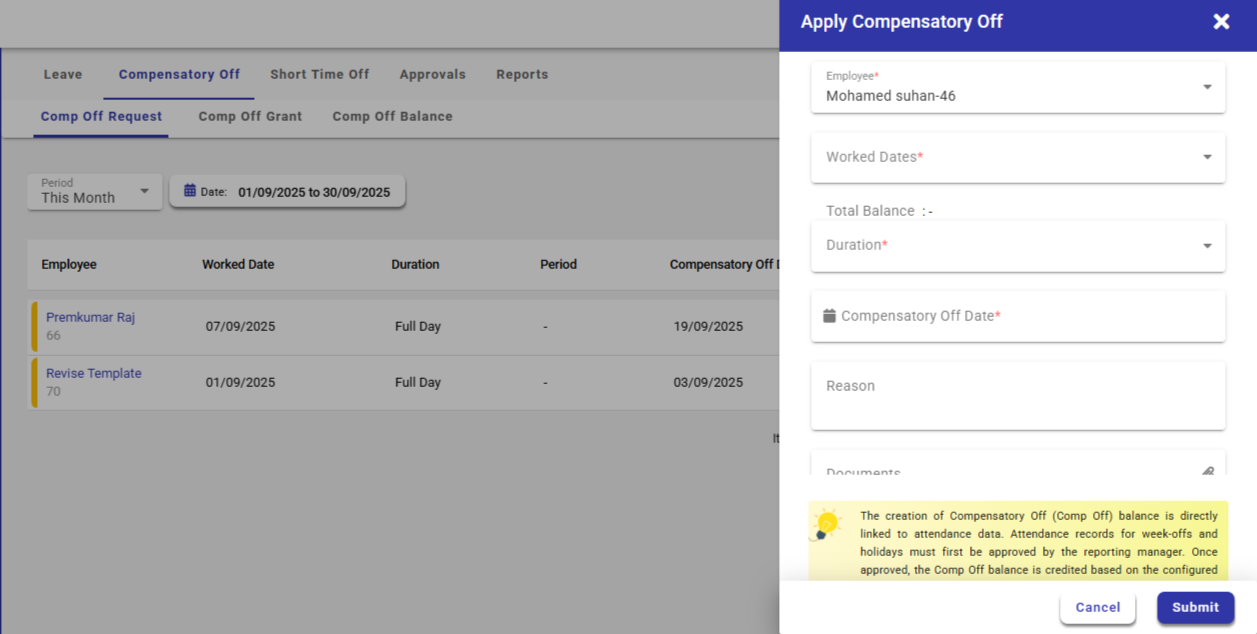The width and height of the screenshot is (1257, 634).
Task: Click the calendar icon beside Compensatory Off Date
Action: point(829,316)
